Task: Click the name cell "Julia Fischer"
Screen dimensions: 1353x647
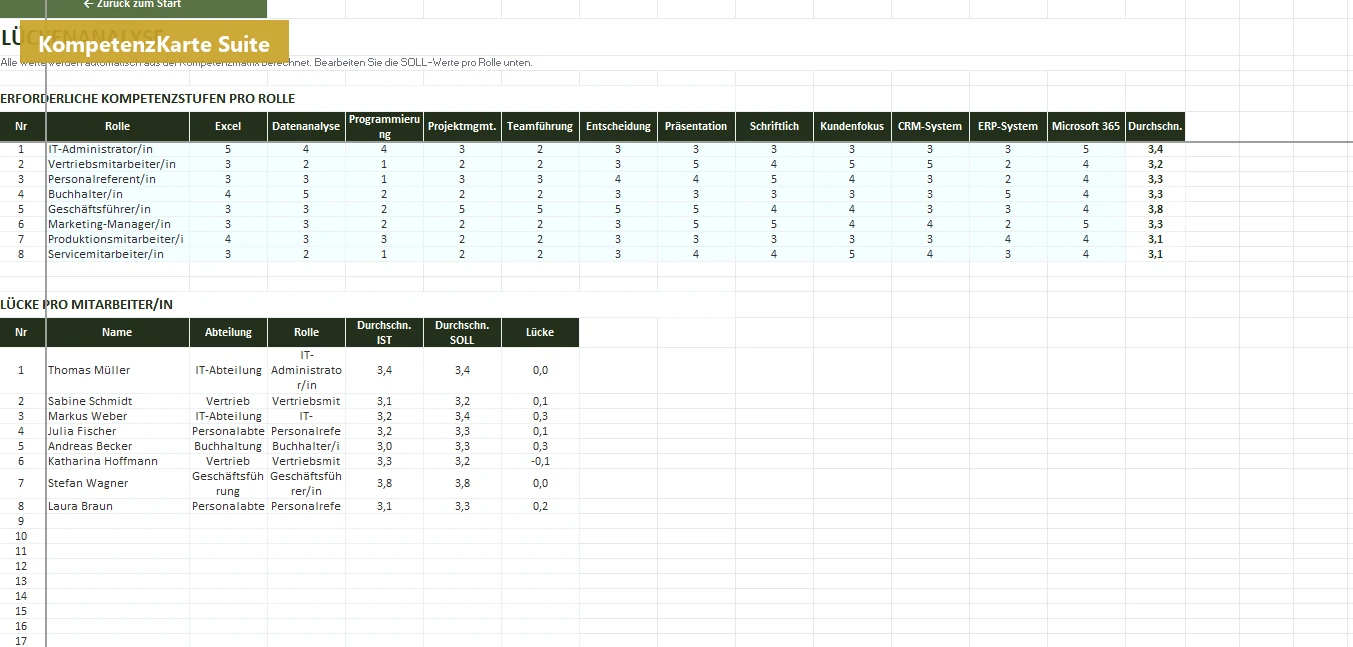Action: point(118,431)
